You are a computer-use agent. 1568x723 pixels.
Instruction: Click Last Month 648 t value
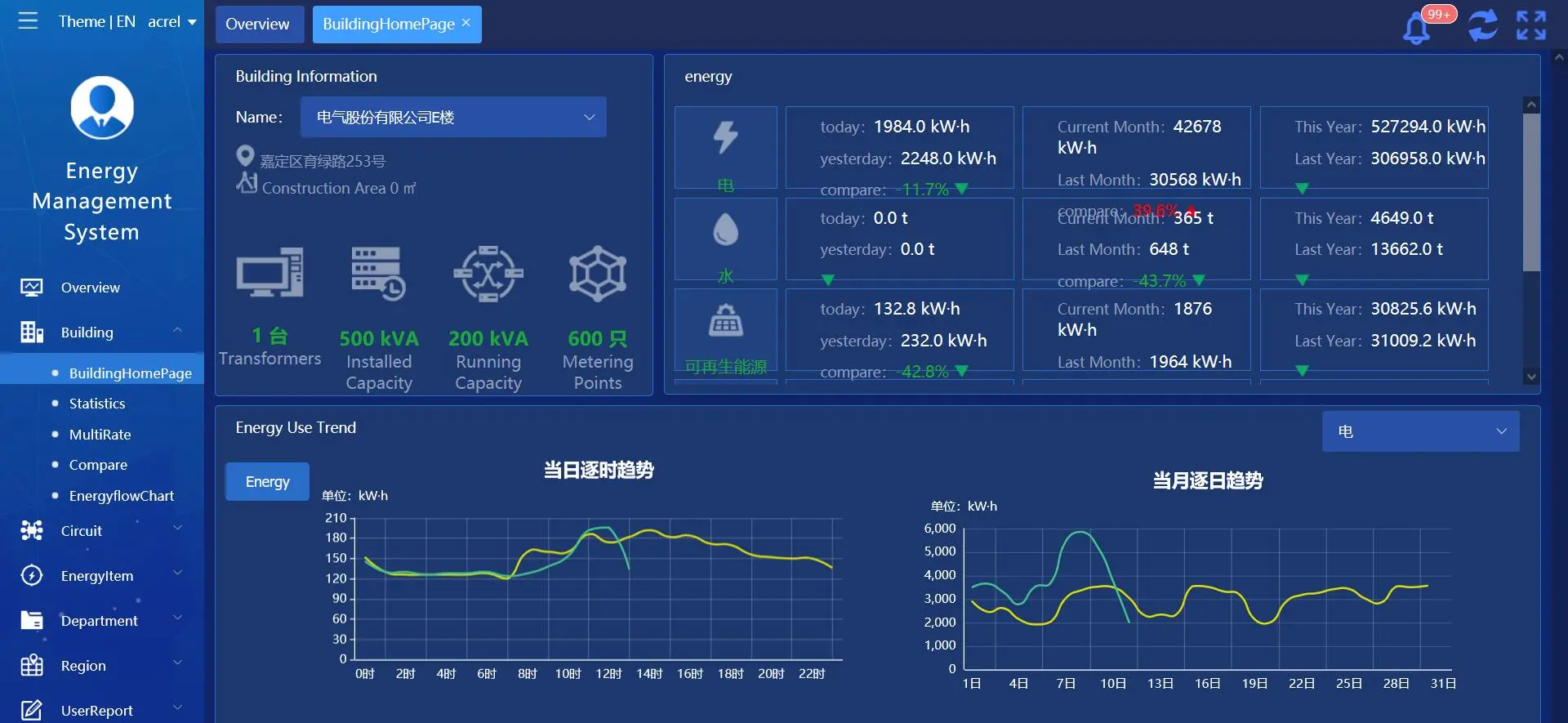[1169, 249]
